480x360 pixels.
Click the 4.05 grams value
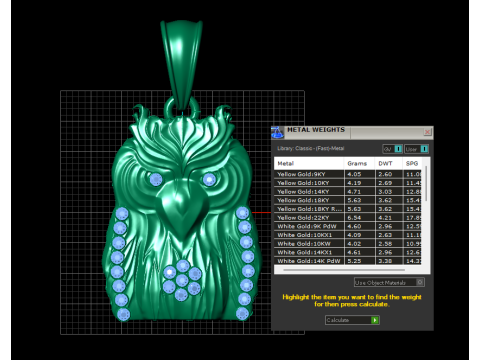coord(354,174)
